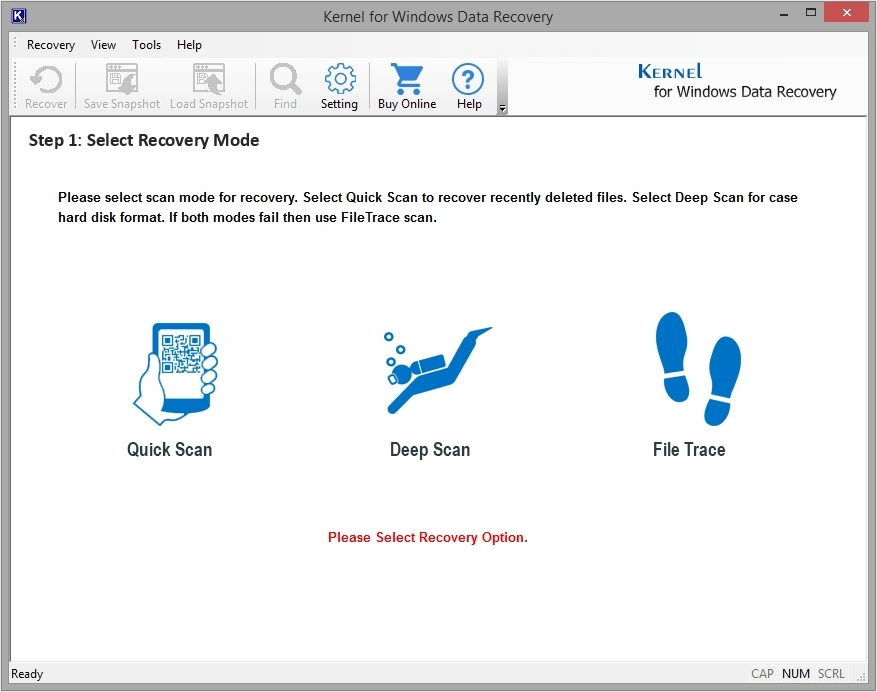Viewport: 877px width, 692px height.
Task: Click the Find magnifier icon
Action: pos(285,79)
